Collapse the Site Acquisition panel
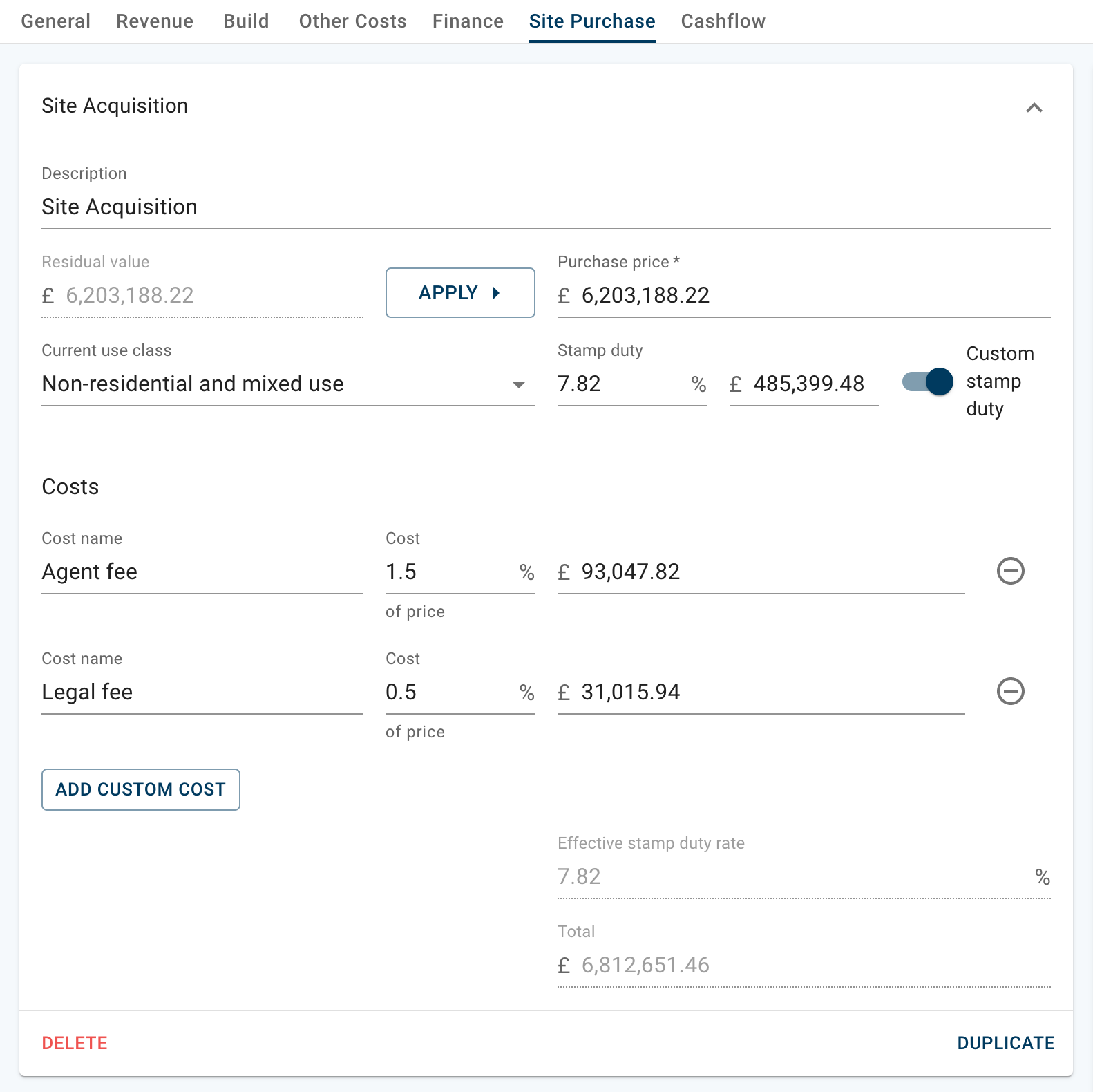 [x=1034, y=107]
